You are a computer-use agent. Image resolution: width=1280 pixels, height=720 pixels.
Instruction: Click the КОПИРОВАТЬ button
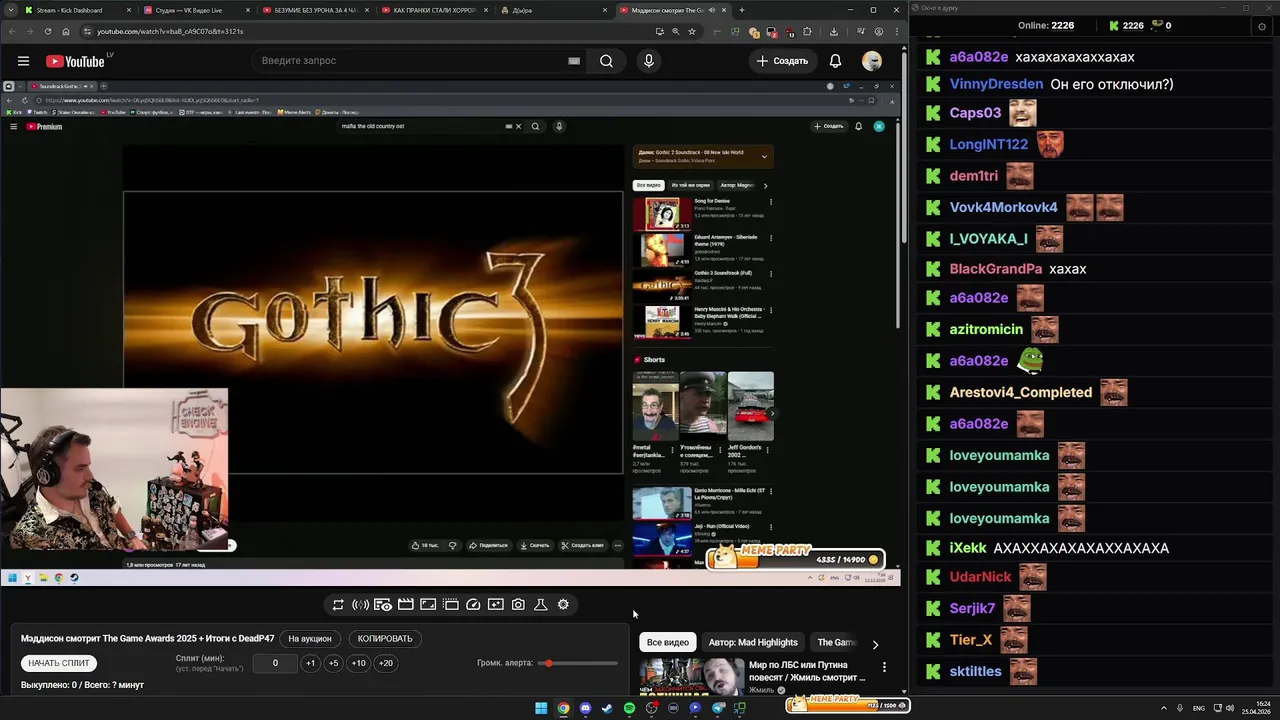385,638
